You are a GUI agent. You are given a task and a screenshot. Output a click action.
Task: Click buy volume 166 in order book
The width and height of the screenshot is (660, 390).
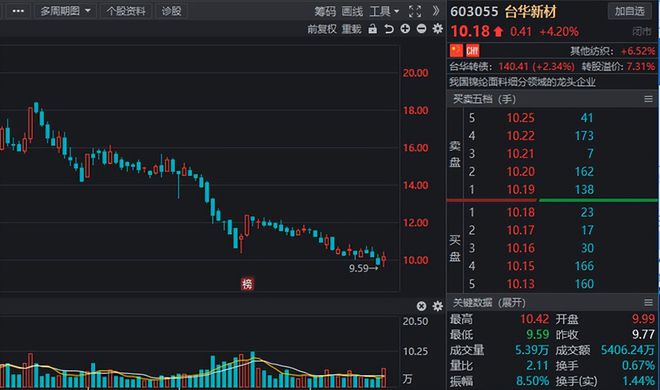click(584, 266)
